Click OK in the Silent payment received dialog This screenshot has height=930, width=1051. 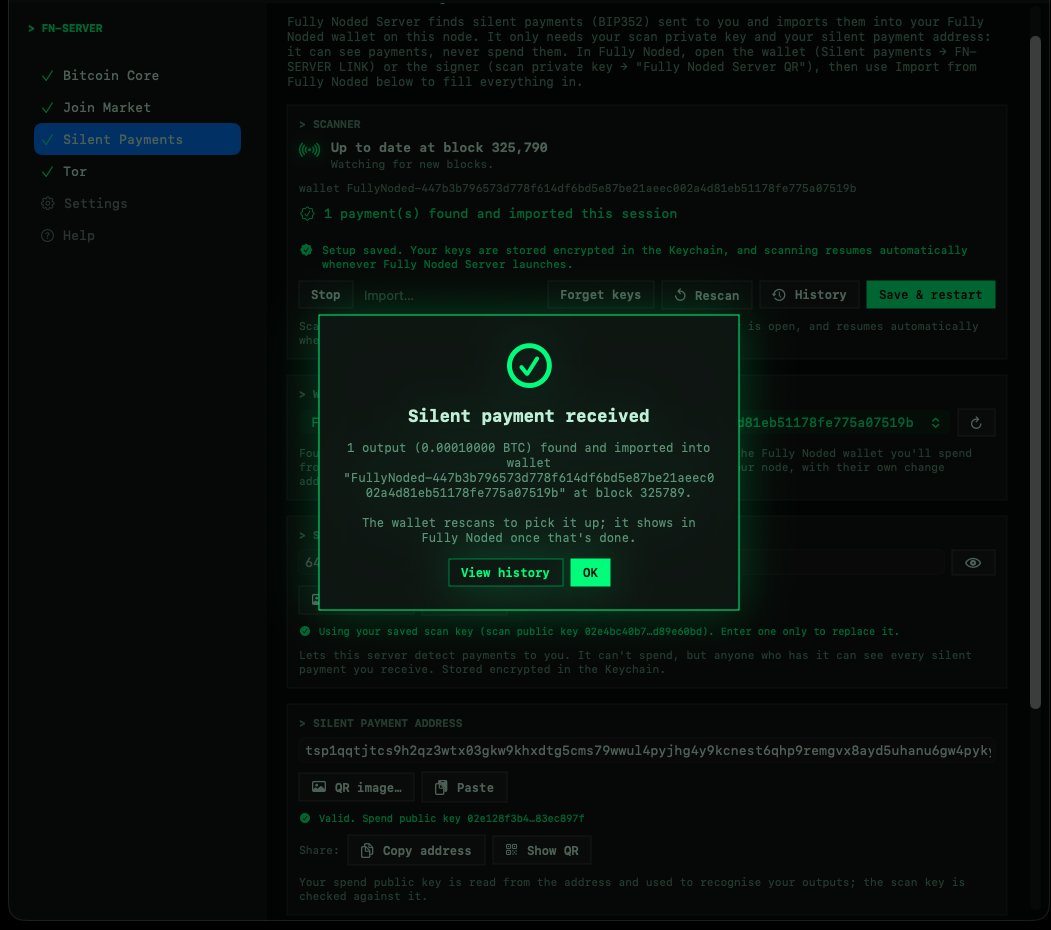pyautogui.click(x=590, y=573)
